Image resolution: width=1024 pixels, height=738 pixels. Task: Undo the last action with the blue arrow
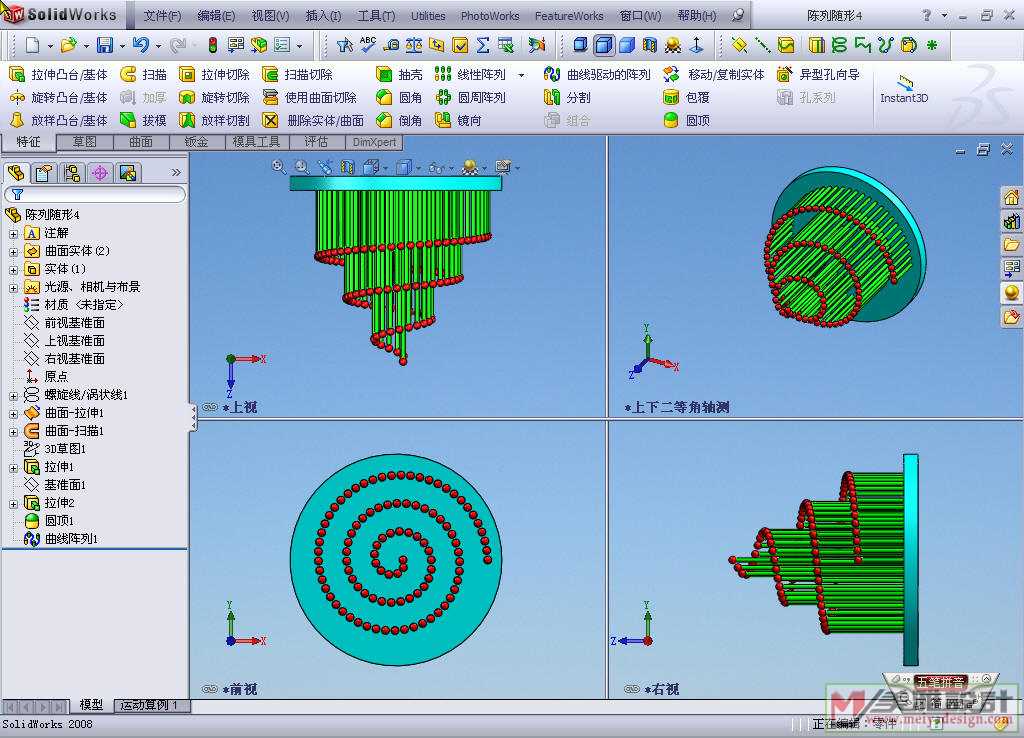click(140, 44)
